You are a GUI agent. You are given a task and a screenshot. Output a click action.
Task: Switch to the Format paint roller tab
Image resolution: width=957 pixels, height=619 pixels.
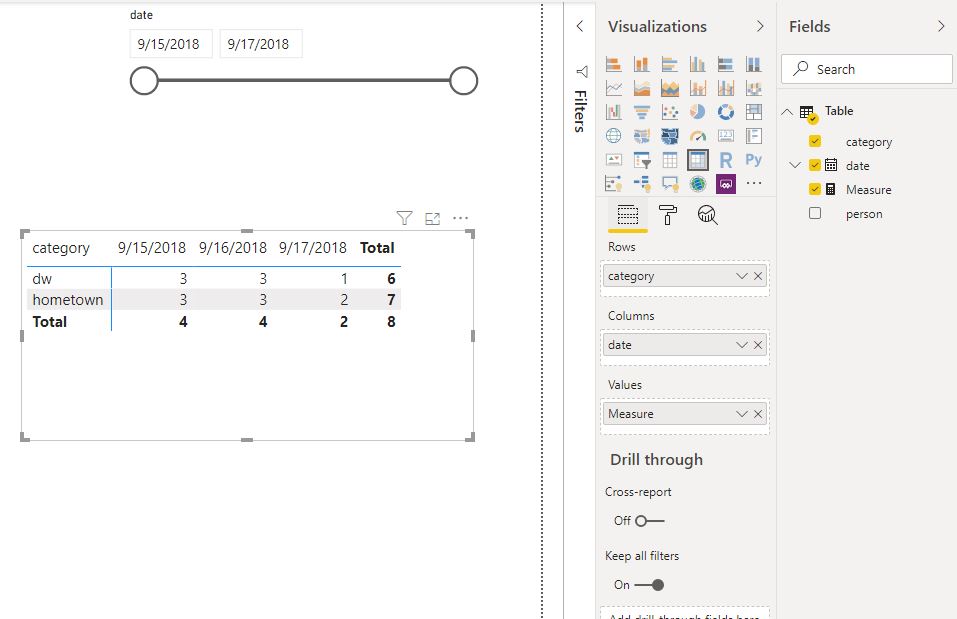click(668, 215)
